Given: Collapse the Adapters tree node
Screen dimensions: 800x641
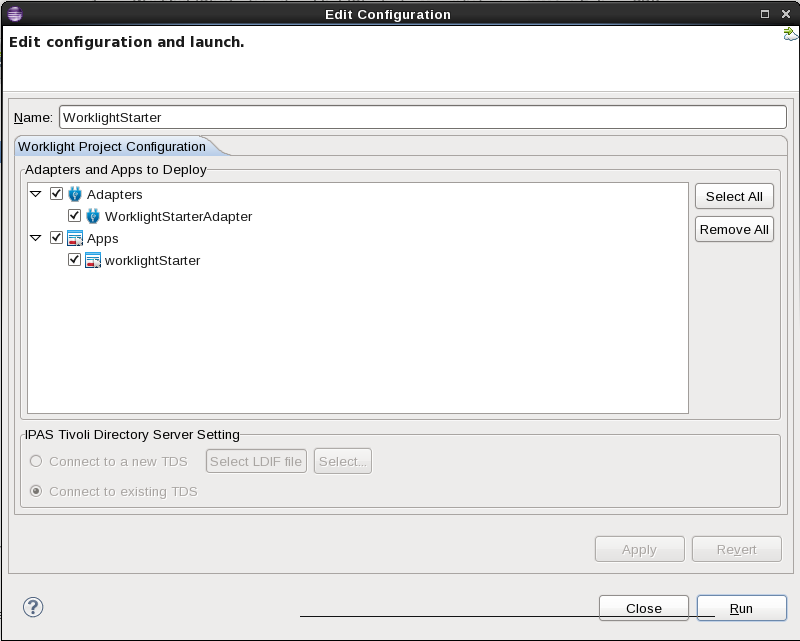Looking at the screenshot, I should 36,194.
